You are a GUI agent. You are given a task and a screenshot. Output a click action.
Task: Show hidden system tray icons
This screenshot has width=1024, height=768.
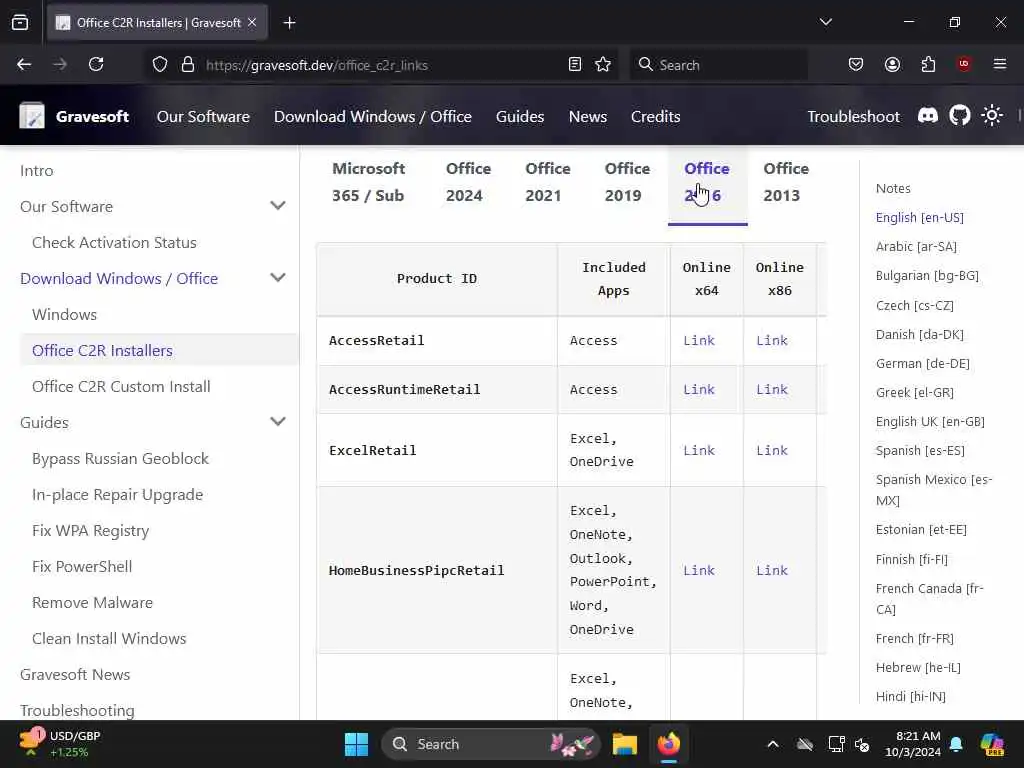773,744
